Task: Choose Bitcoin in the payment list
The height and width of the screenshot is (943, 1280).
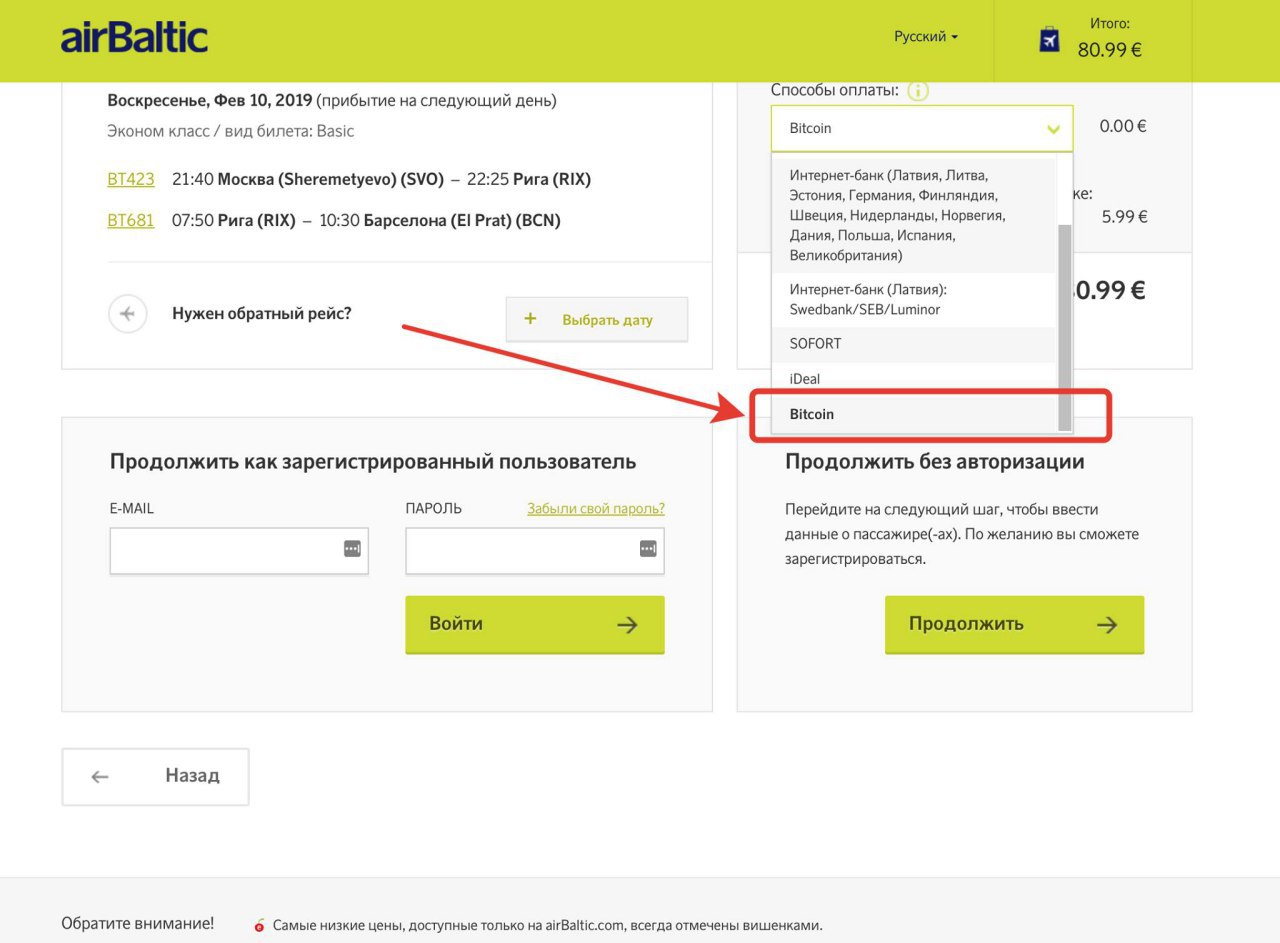Action: point(913,414)
